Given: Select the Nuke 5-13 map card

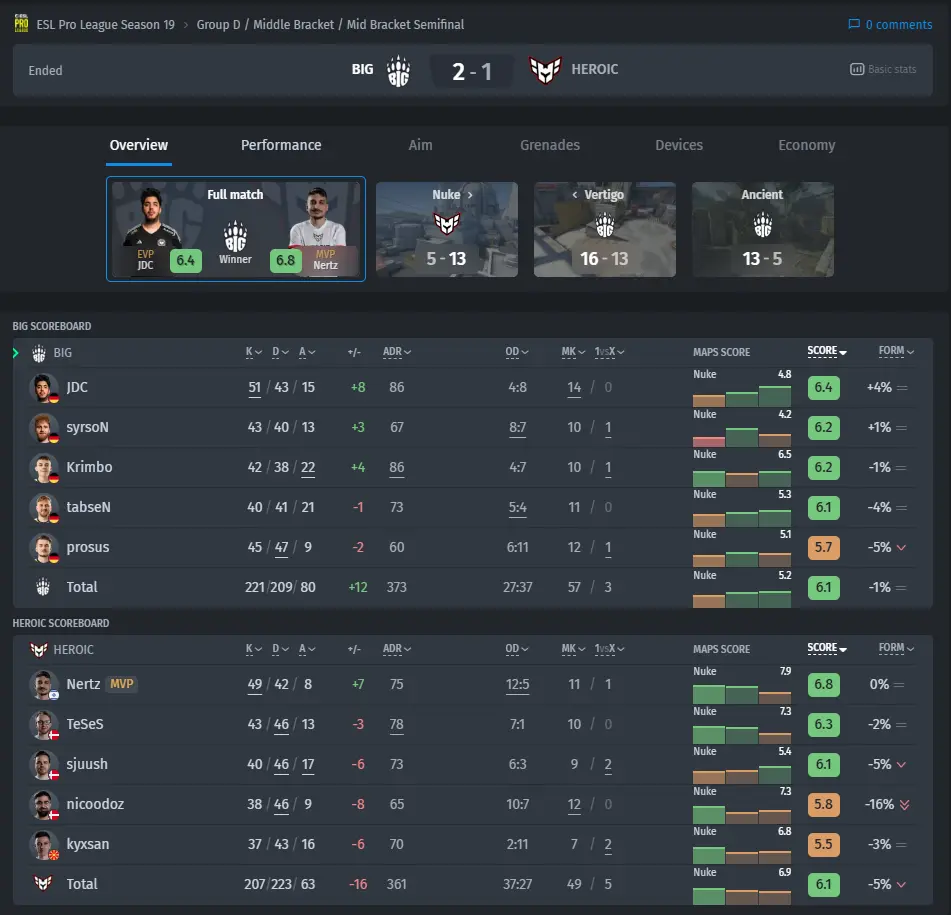Looking at the screenshot, I should tap(447, 230).
